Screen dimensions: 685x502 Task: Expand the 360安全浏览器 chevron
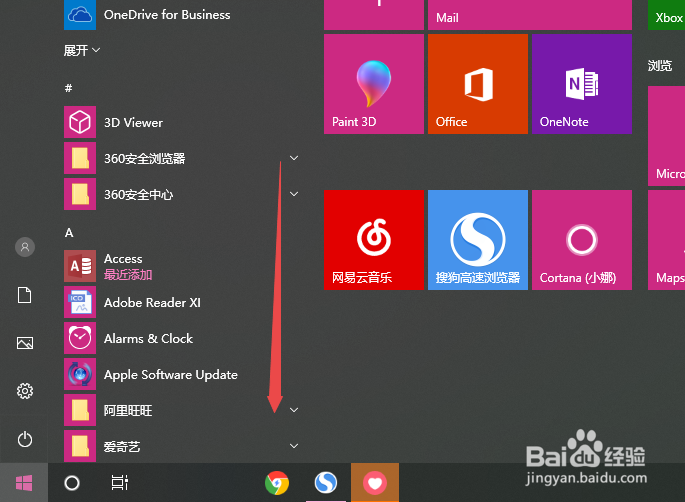click(x=294, y=158)
